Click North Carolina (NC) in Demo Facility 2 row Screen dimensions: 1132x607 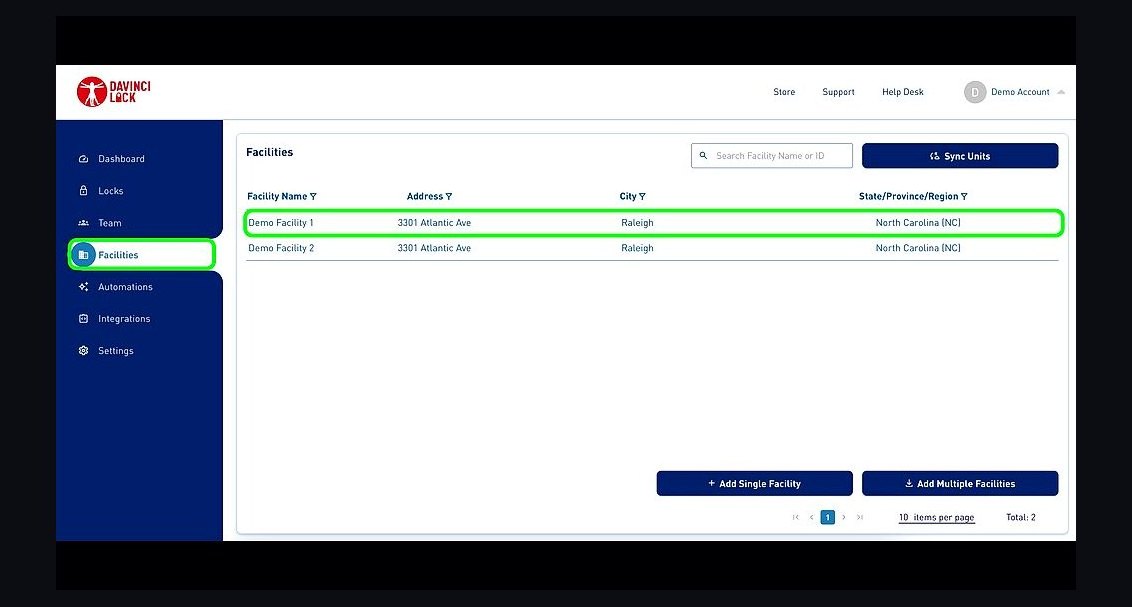point(918,248)
